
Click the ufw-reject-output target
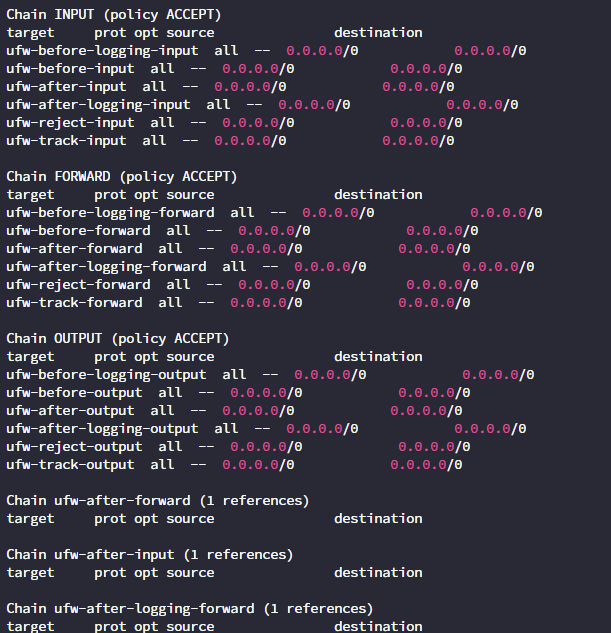74,447
